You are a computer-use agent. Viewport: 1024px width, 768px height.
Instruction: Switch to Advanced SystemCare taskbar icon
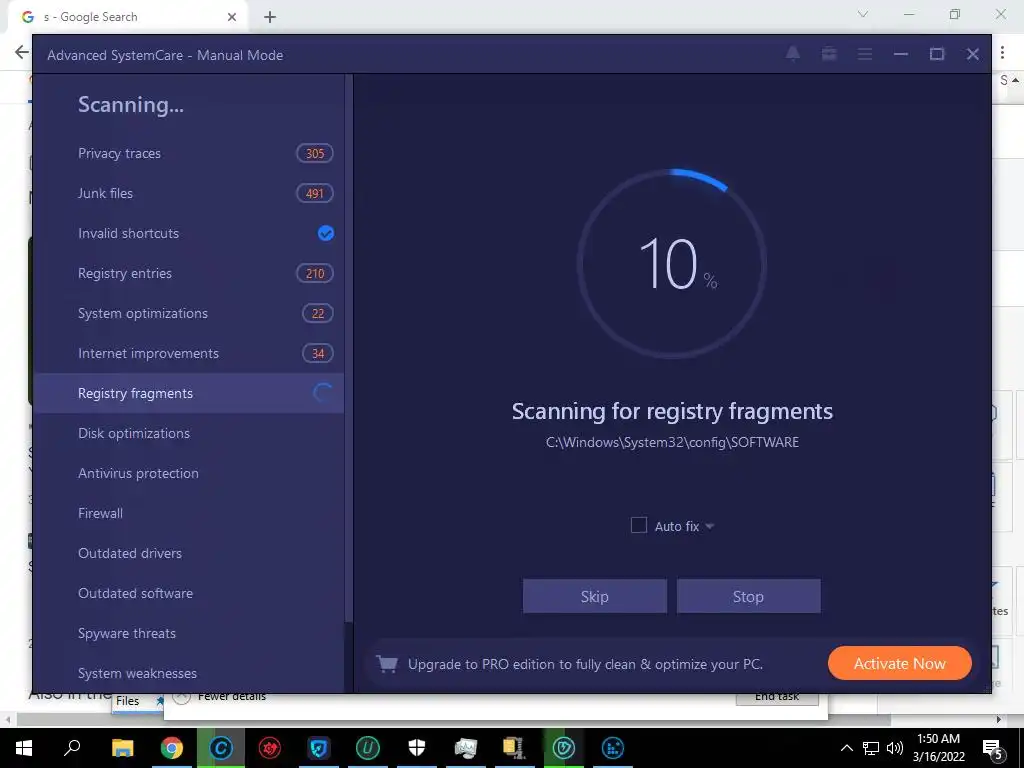221,748
